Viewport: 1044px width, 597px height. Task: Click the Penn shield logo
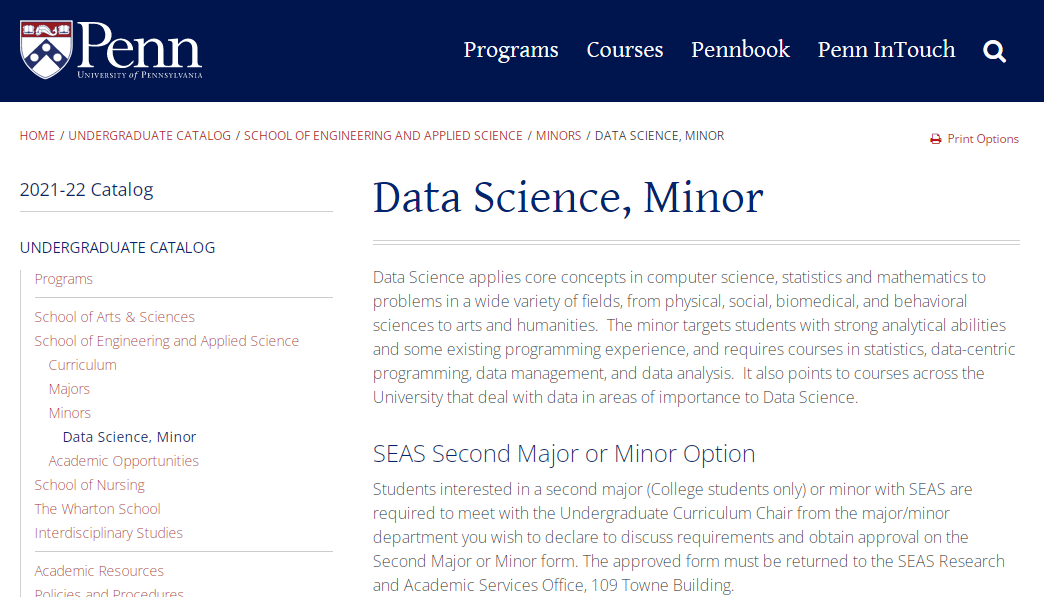[46, 50]
